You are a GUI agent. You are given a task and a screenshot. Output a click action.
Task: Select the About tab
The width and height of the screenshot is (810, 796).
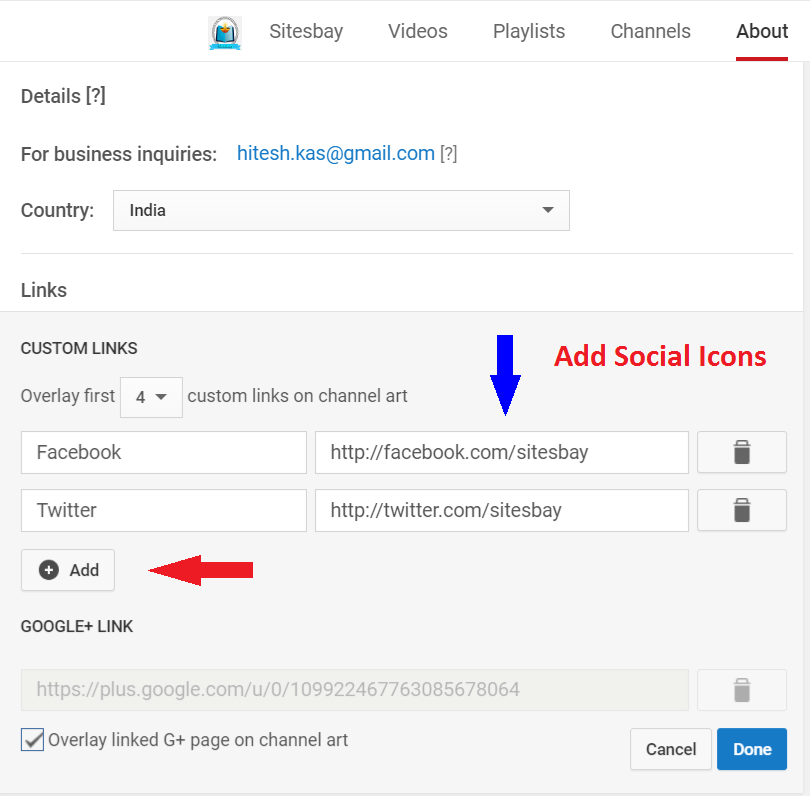(762, 32)
